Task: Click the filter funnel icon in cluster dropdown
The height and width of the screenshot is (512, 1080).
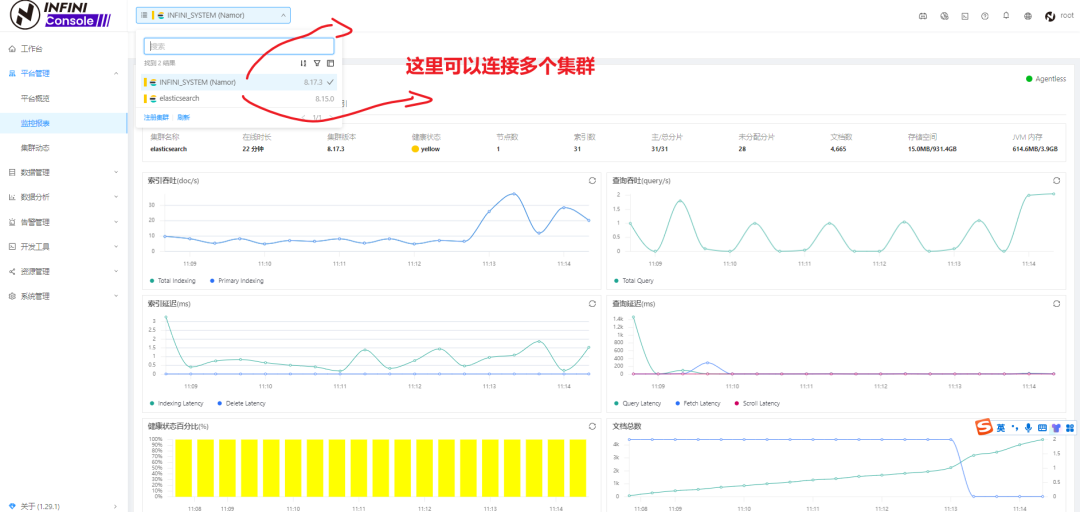Action: click(x=317, y=63)
